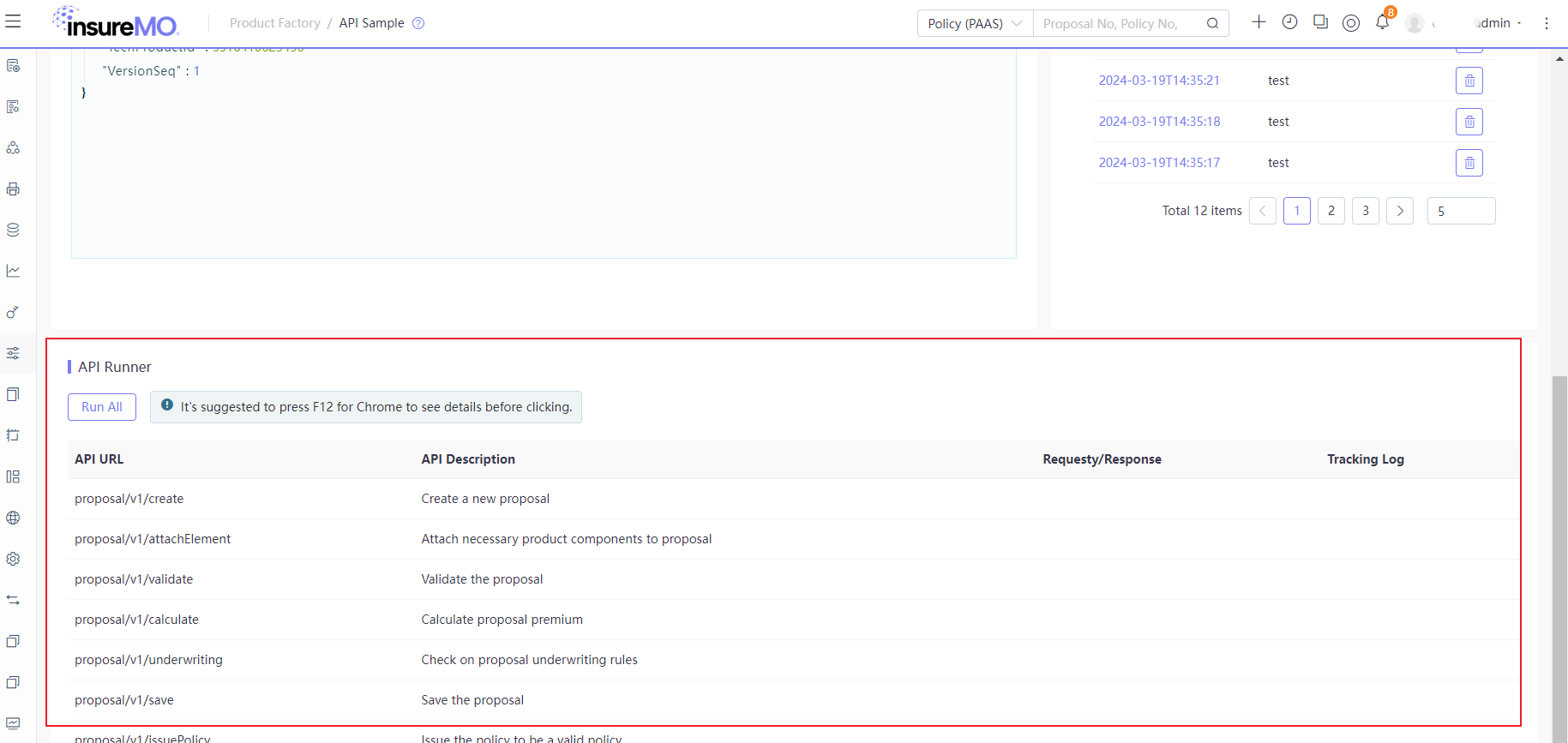Click the concentric circle target icon
The width and height of the screenshot is (1568, 743).
click(x=1351, y=23)
